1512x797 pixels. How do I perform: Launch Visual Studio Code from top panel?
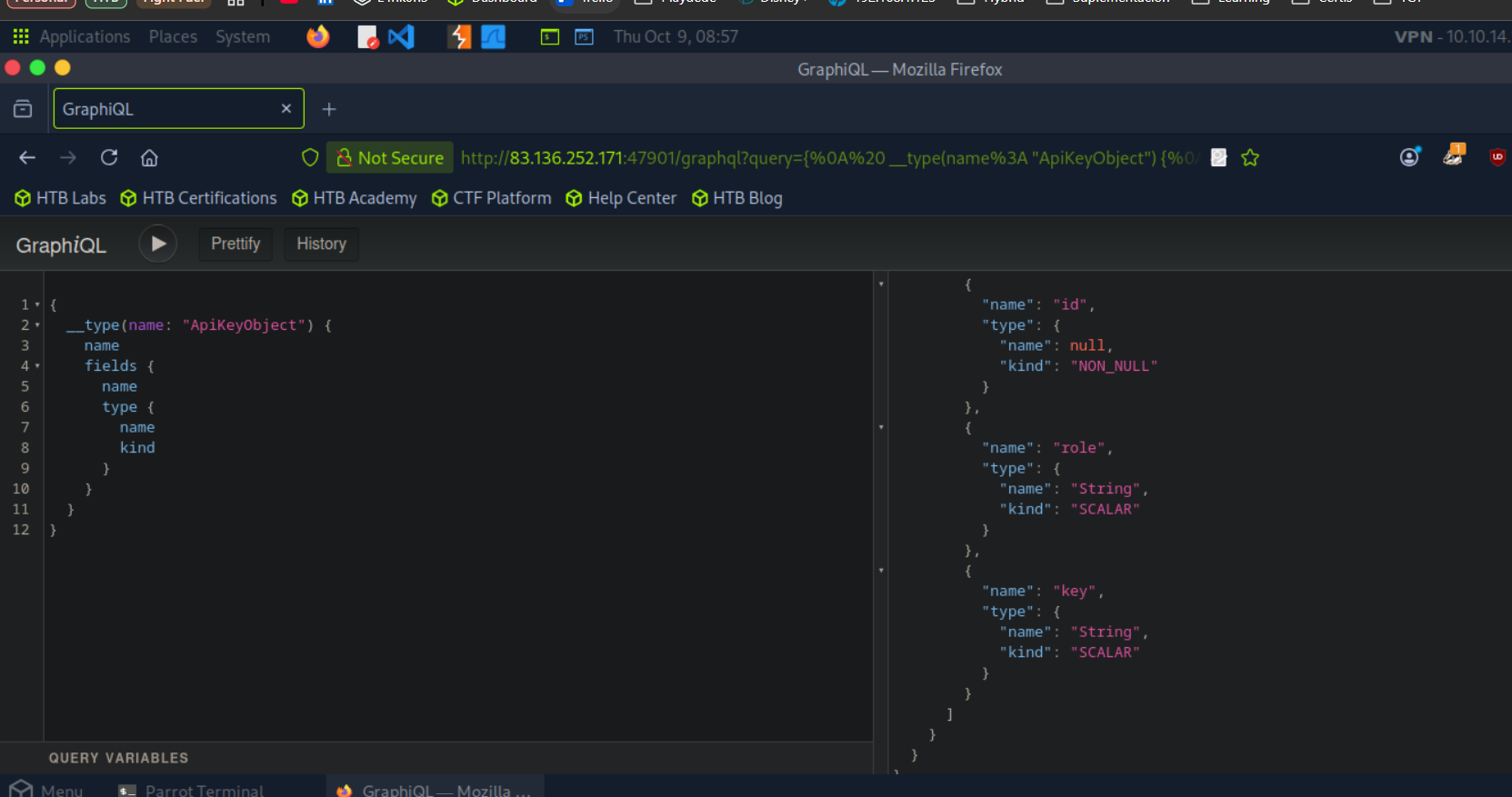[x=401, y=37]
